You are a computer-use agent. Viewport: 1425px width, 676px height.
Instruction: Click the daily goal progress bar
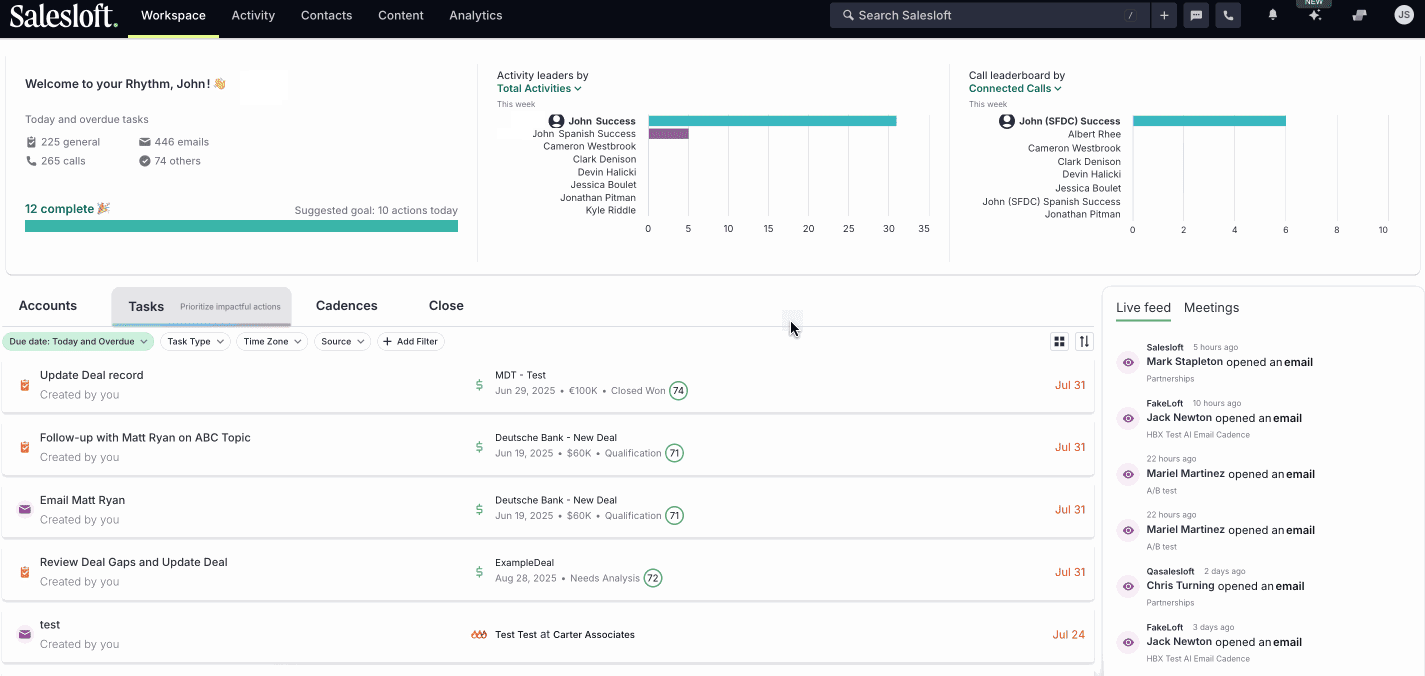coord(240,226)
